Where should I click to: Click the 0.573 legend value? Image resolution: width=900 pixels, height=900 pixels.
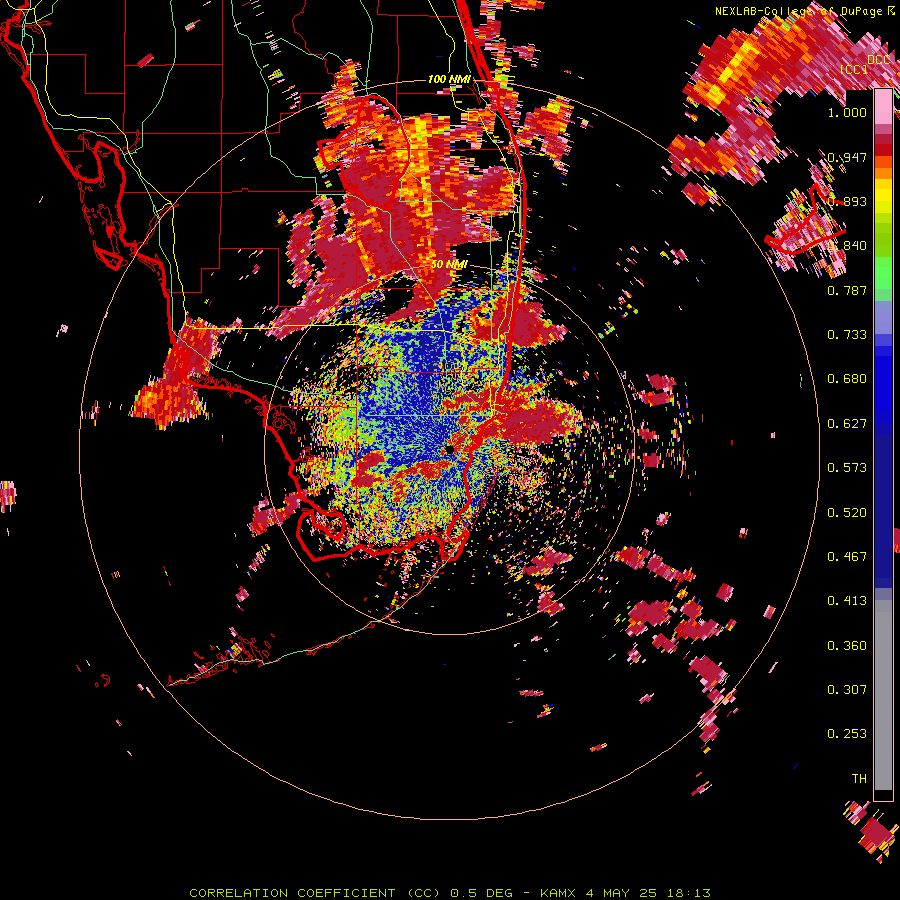(847, 468)
